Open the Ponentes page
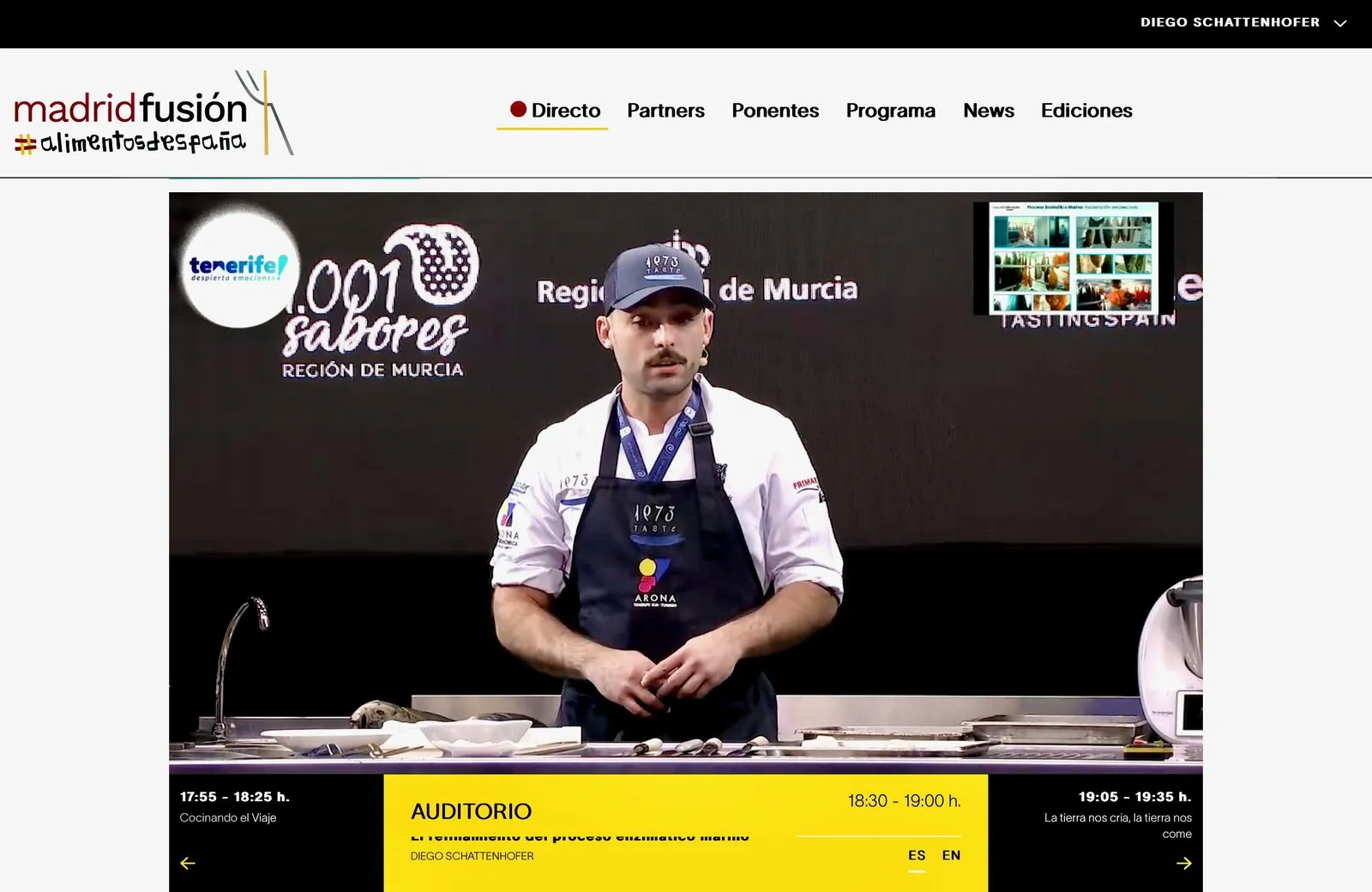 pos(775,111)
